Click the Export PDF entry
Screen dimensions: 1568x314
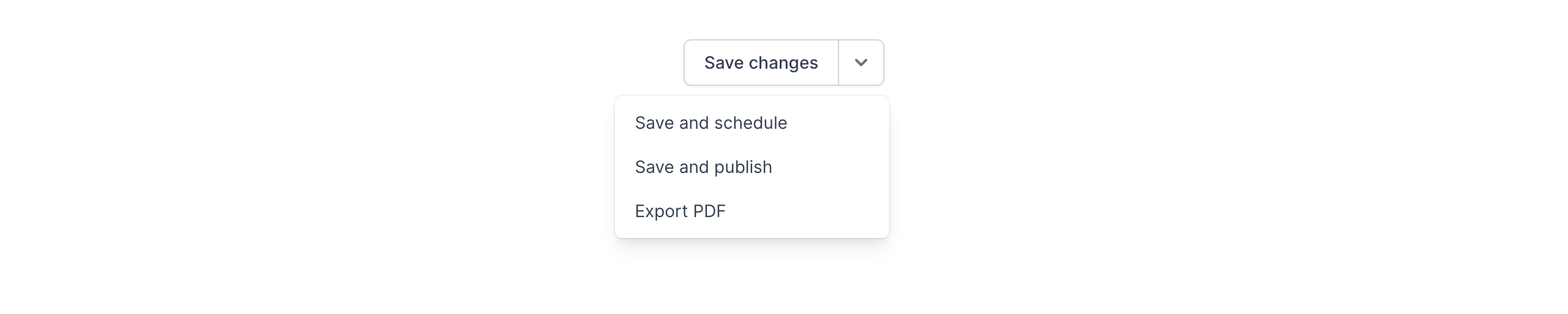click(x=680, y=211)
